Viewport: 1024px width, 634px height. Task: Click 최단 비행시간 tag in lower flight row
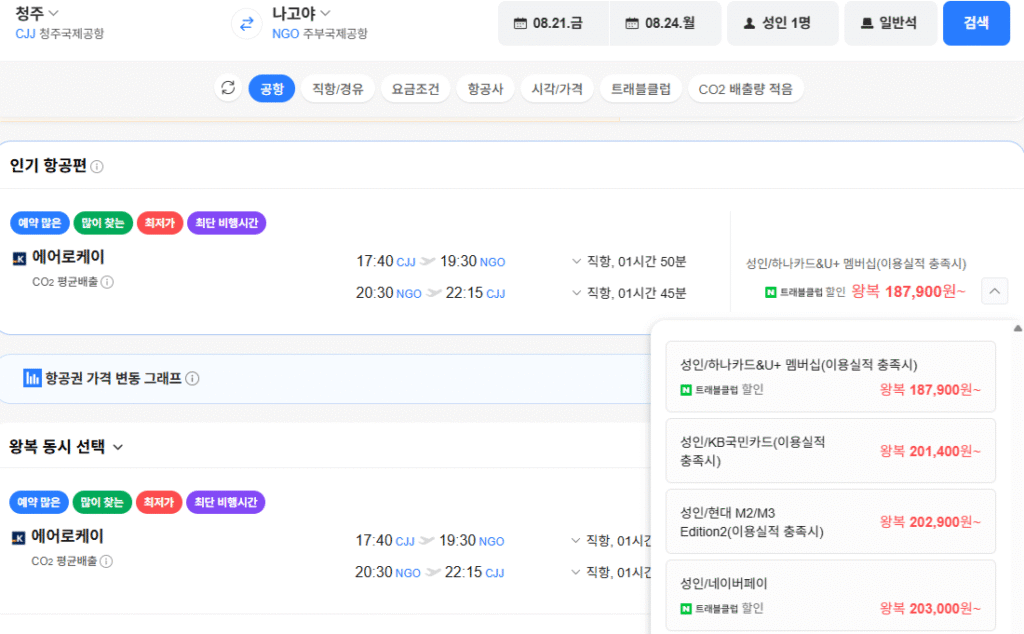pos(226,503)
